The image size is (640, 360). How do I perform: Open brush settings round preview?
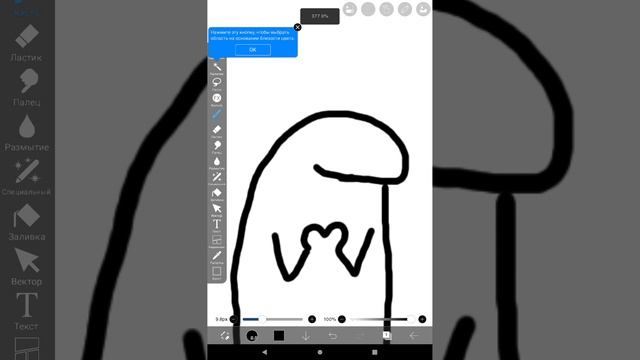[x=252, y=336]
